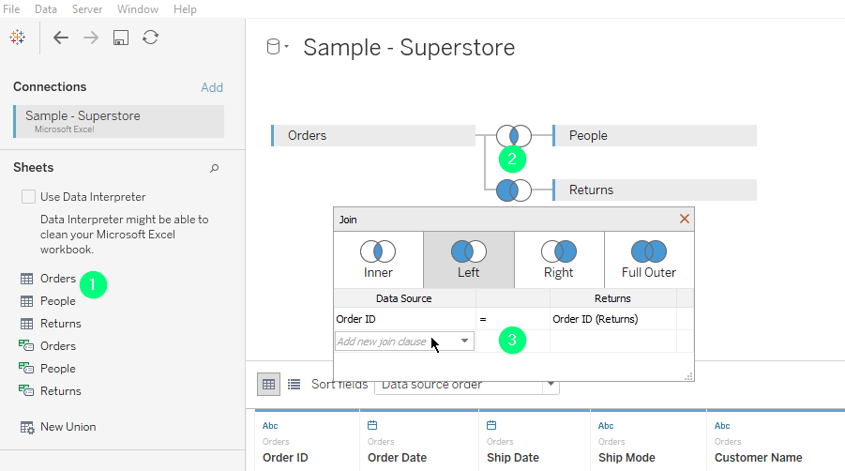Image resolution: width=845 pixels, height=471 pixels.
Task: Click the Order ID join clause field
Action: (x=405, y=319)
